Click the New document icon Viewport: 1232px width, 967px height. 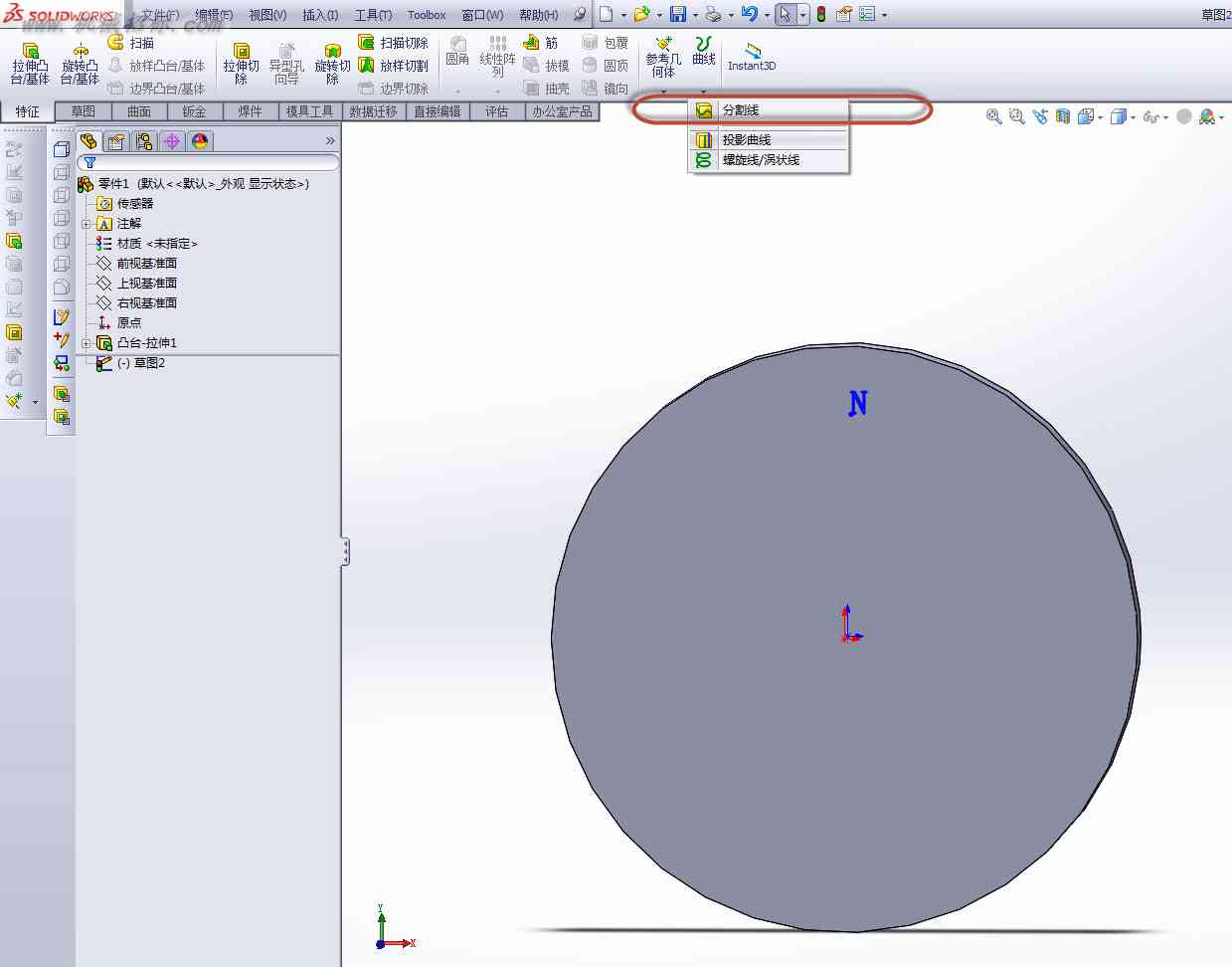click(606, 14)
